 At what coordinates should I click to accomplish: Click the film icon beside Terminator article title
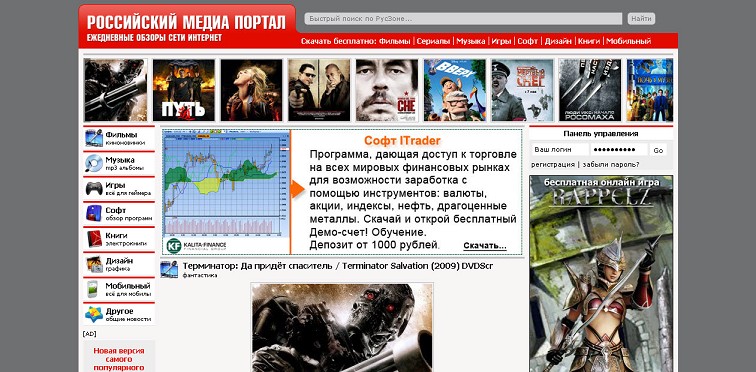pos(169,269)
